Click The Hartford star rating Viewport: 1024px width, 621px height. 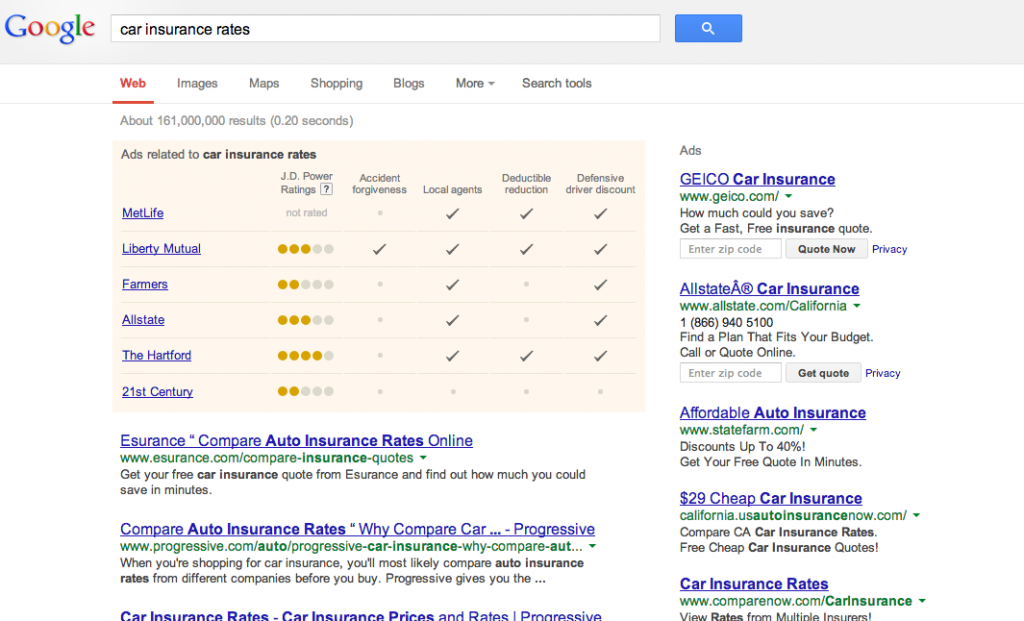tap(306, 356)
